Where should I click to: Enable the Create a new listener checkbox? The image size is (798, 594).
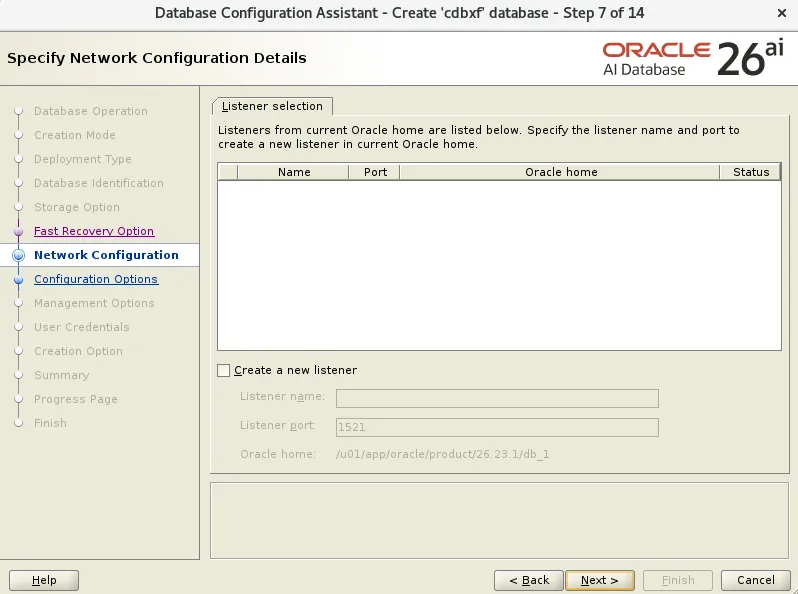tap(223, 370)
